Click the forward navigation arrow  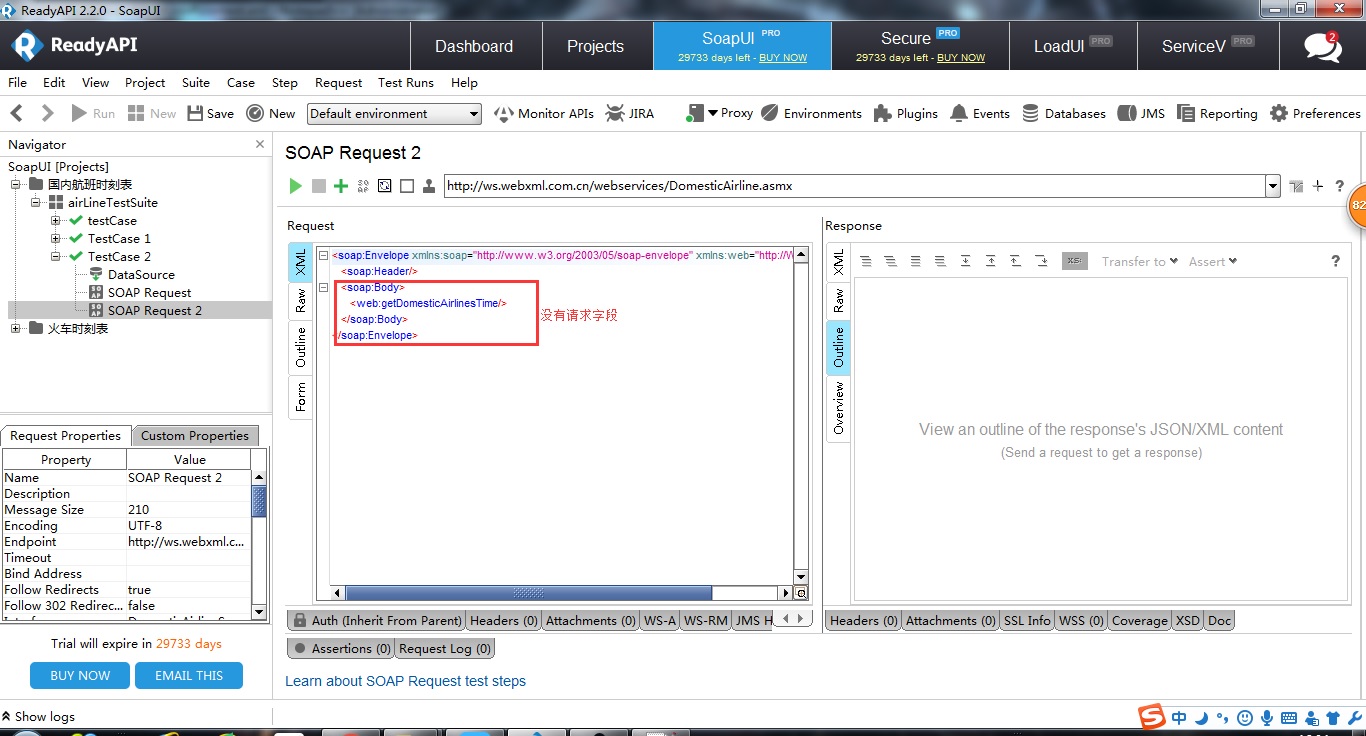(x=46, y=113)
